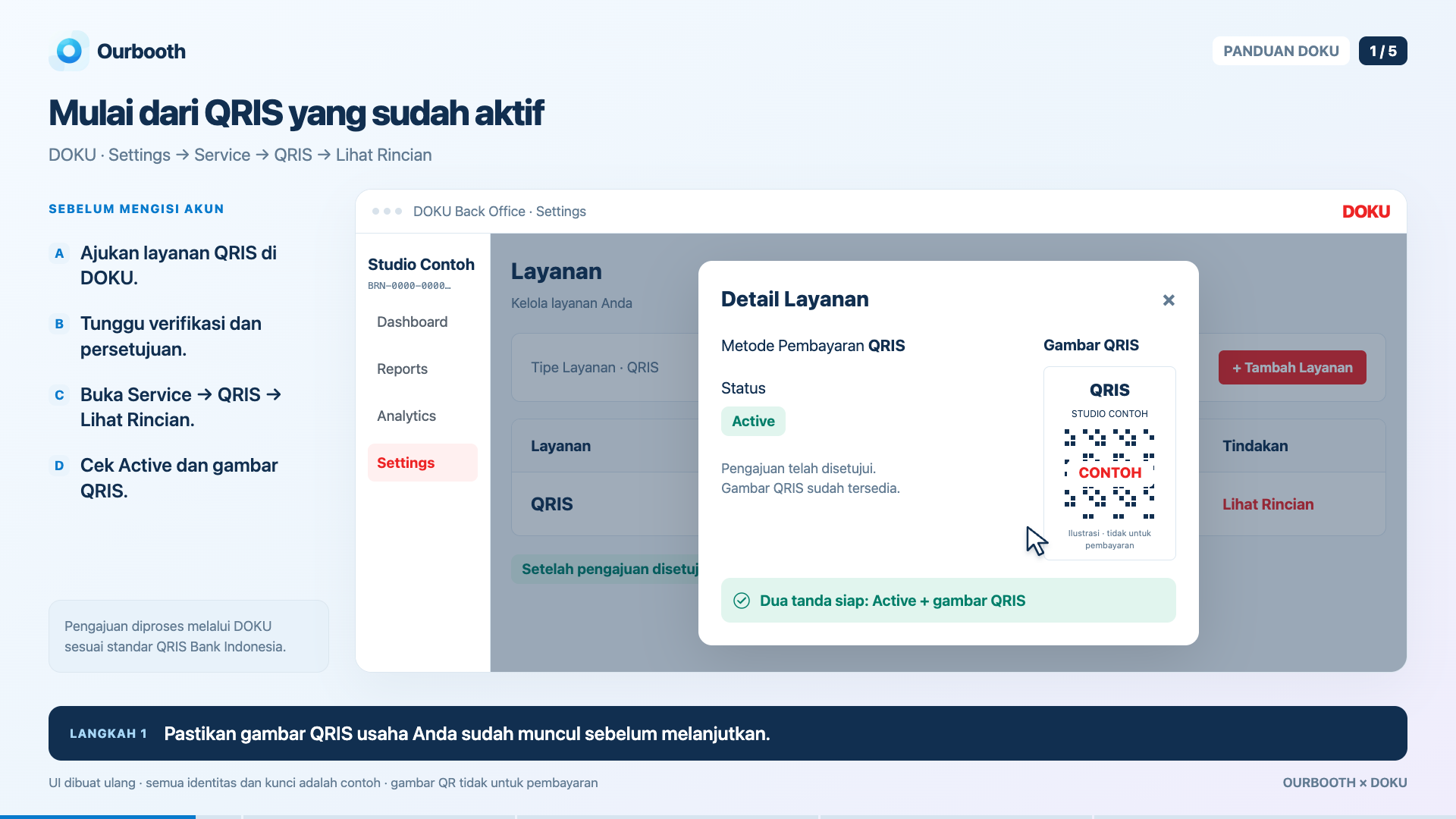The width and height of the screenshot is (1456, 819).
Task: Click the green checkmark icon in banner
Action: (x=742, y=601)
